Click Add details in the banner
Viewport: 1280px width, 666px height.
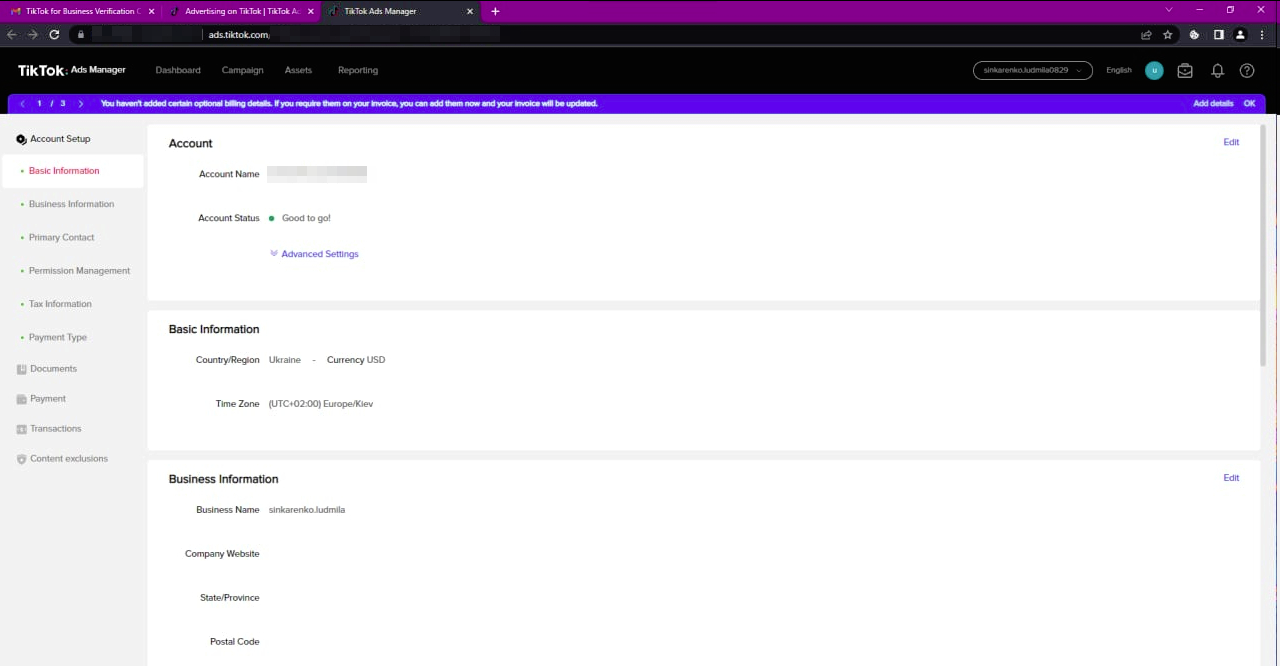(1213, 104)
